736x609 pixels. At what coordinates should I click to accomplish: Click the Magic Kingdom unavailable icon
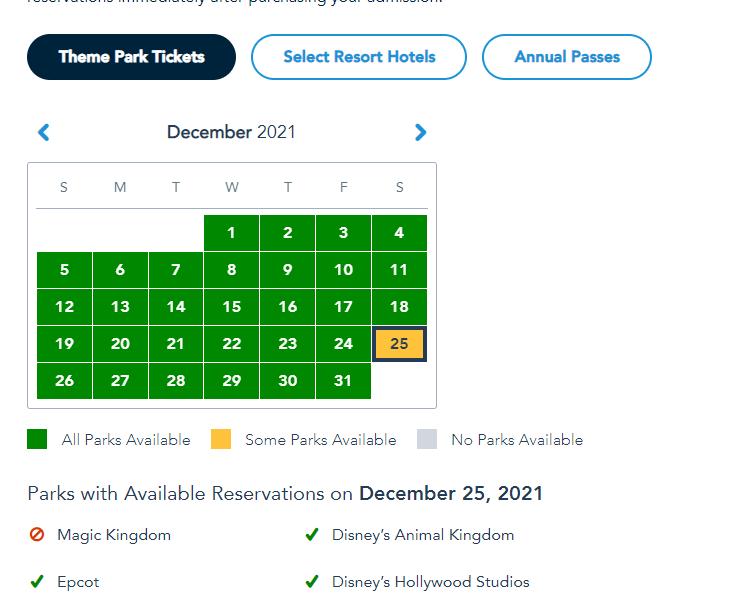[x=37, y=535]
